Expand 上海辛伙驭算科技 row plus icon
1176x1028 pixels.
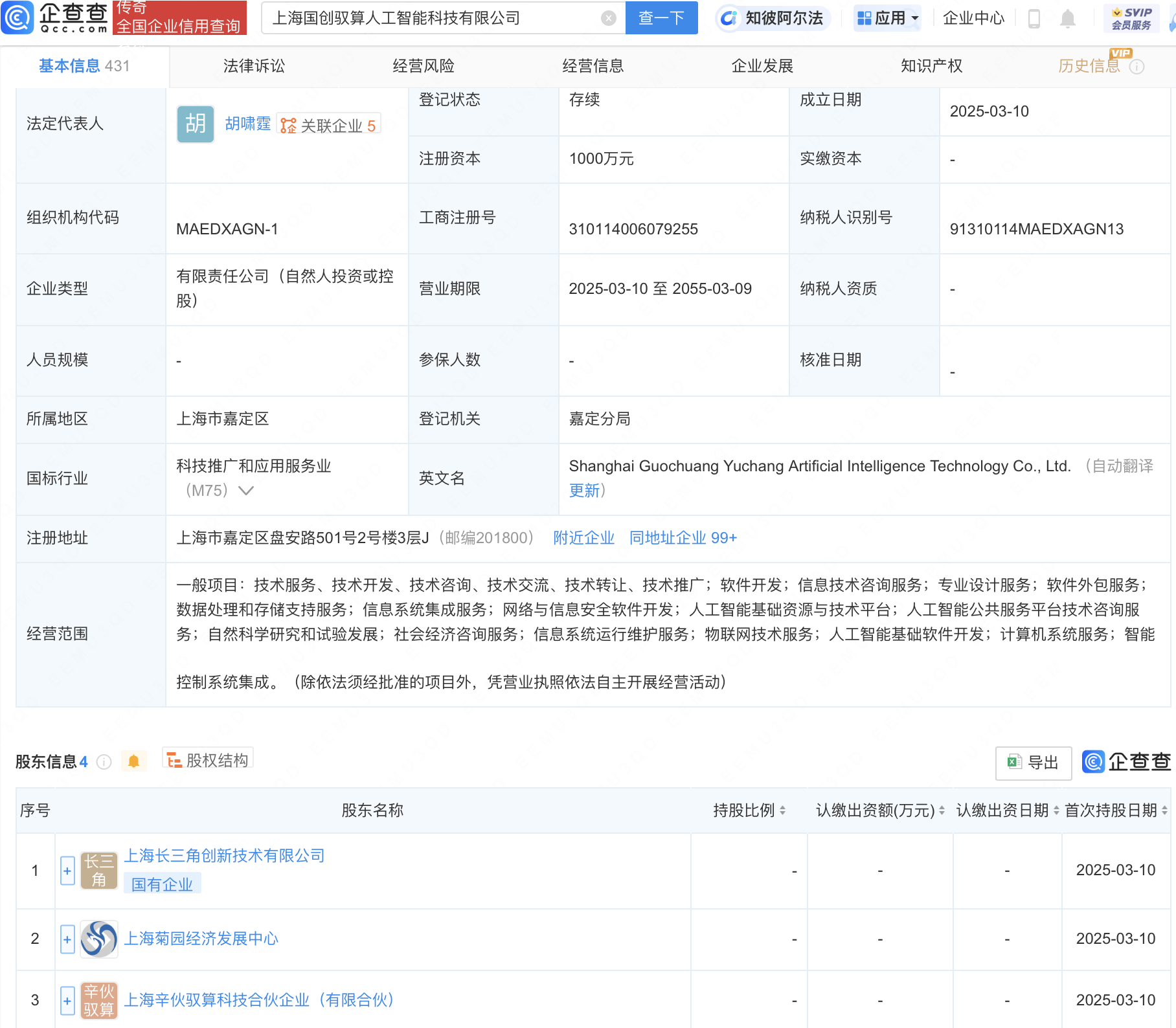click(67, 1000)
